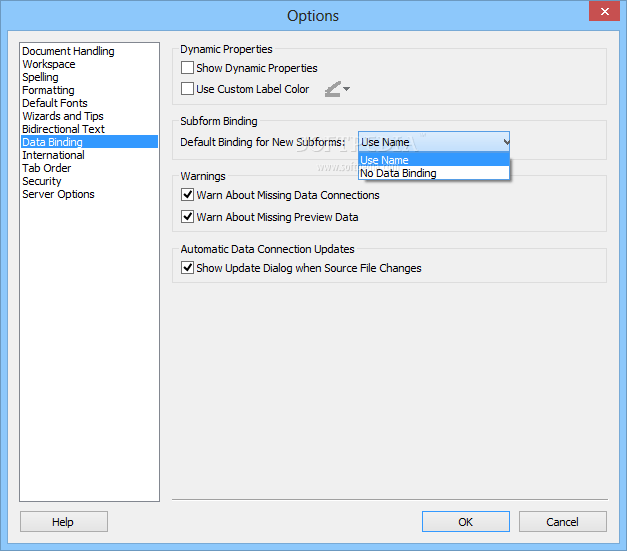627x551 pixels.
Task: Open Document Handling options category
Action: click(x=89, y=51)
